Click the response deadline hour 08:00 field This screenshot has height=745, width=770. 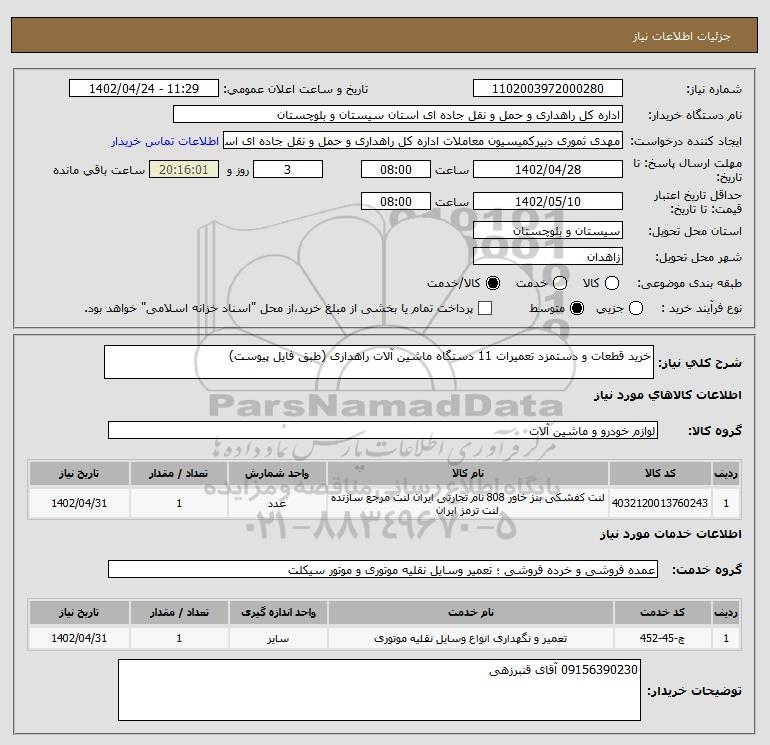pyautogui.click(x=396, y=169)
